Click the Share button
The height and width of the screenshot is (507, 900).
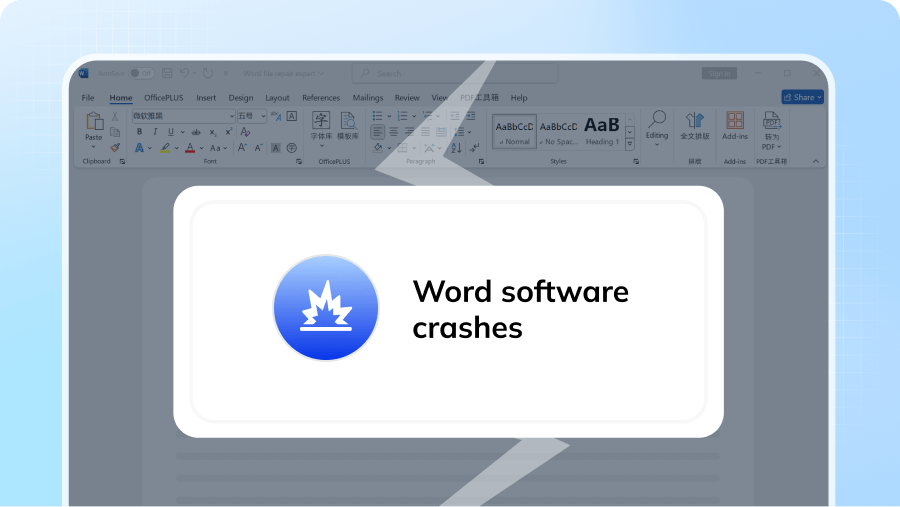coord(802,97)
